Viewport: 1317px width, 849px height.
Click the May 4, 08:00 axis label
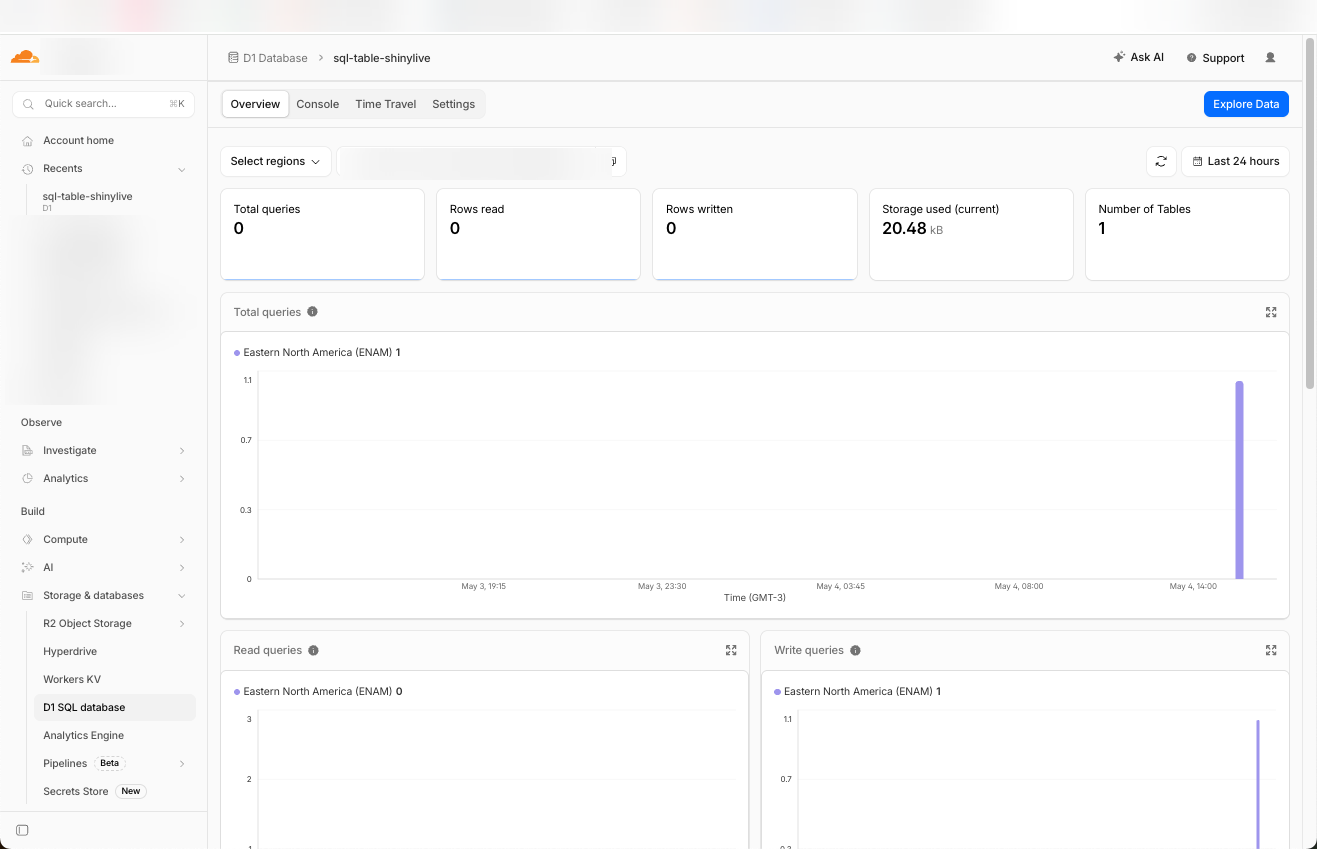pos(1019,586)
